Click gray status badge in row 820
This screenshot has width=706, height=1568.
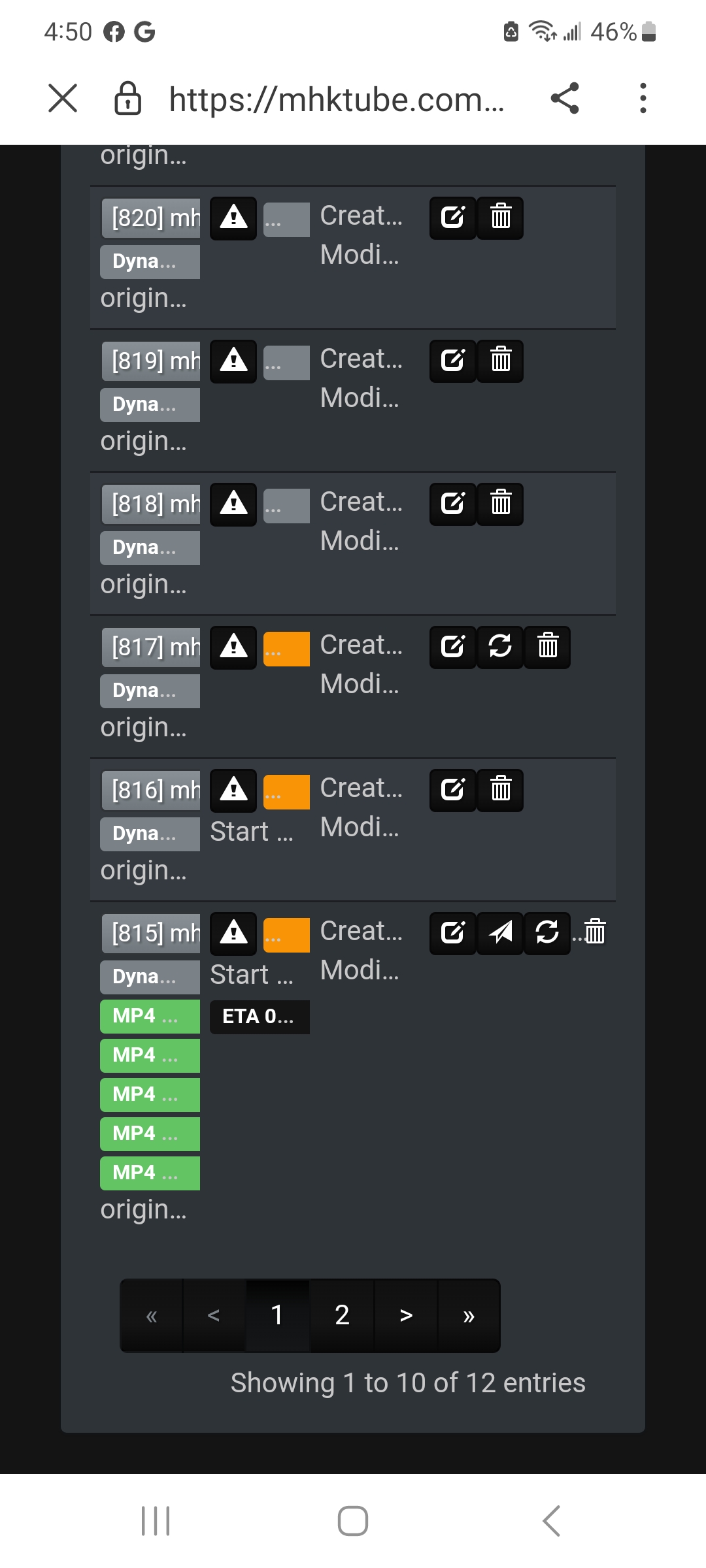pyautogui.click(x=286, y=220)
